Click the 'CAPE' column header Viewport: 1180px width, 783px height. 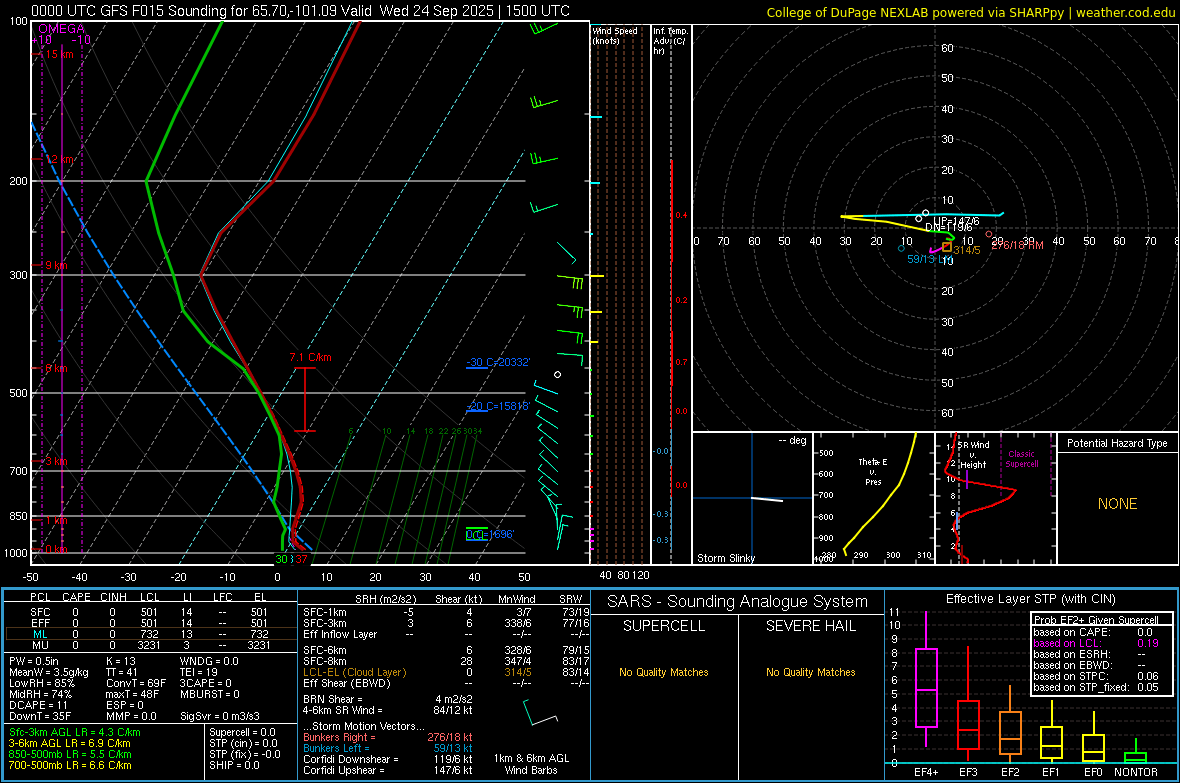pyautogui.click(x=76, y=597)
